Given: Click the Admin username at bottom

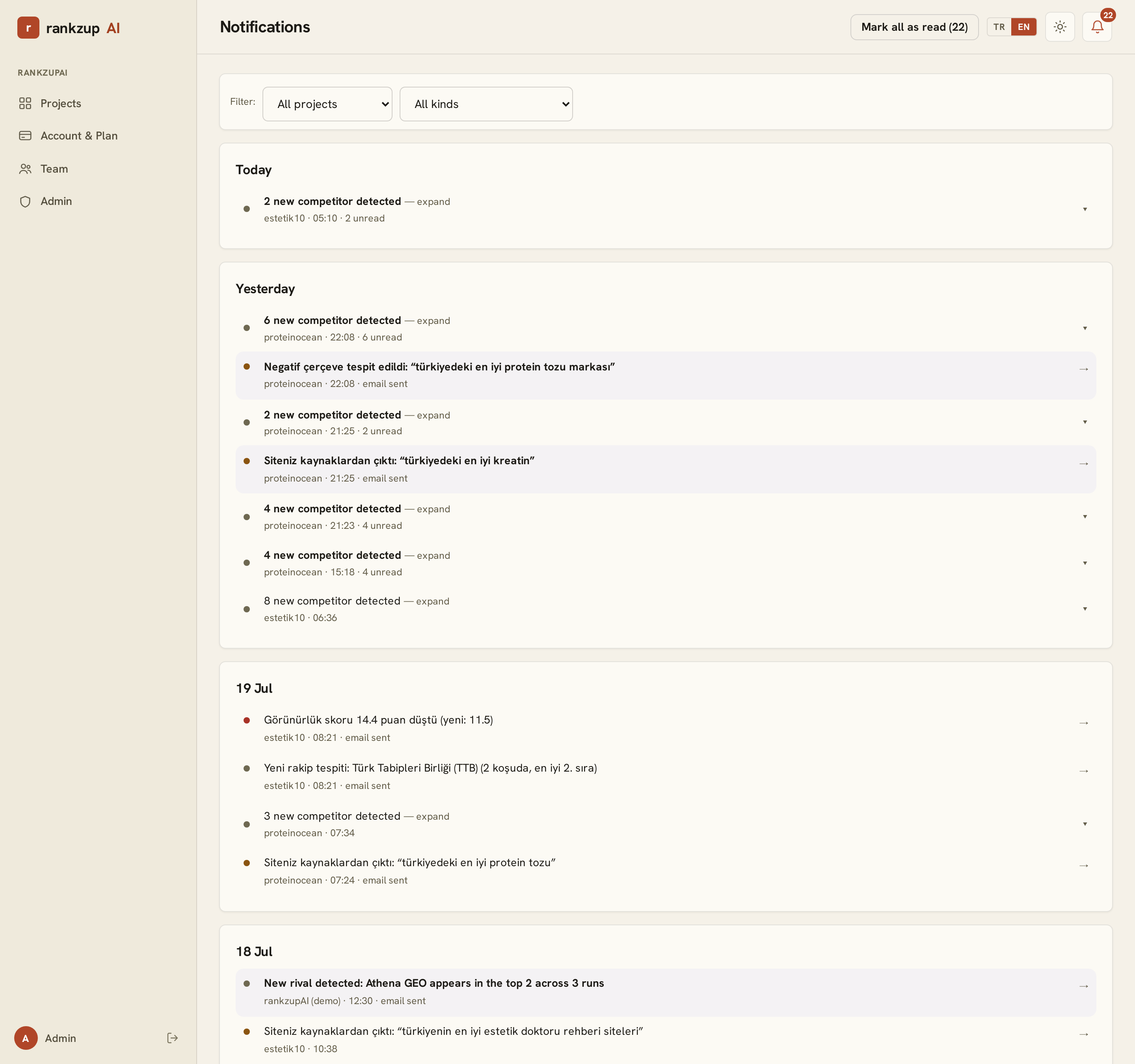Looking at the screenshot, I should [x=61, y=1038].
